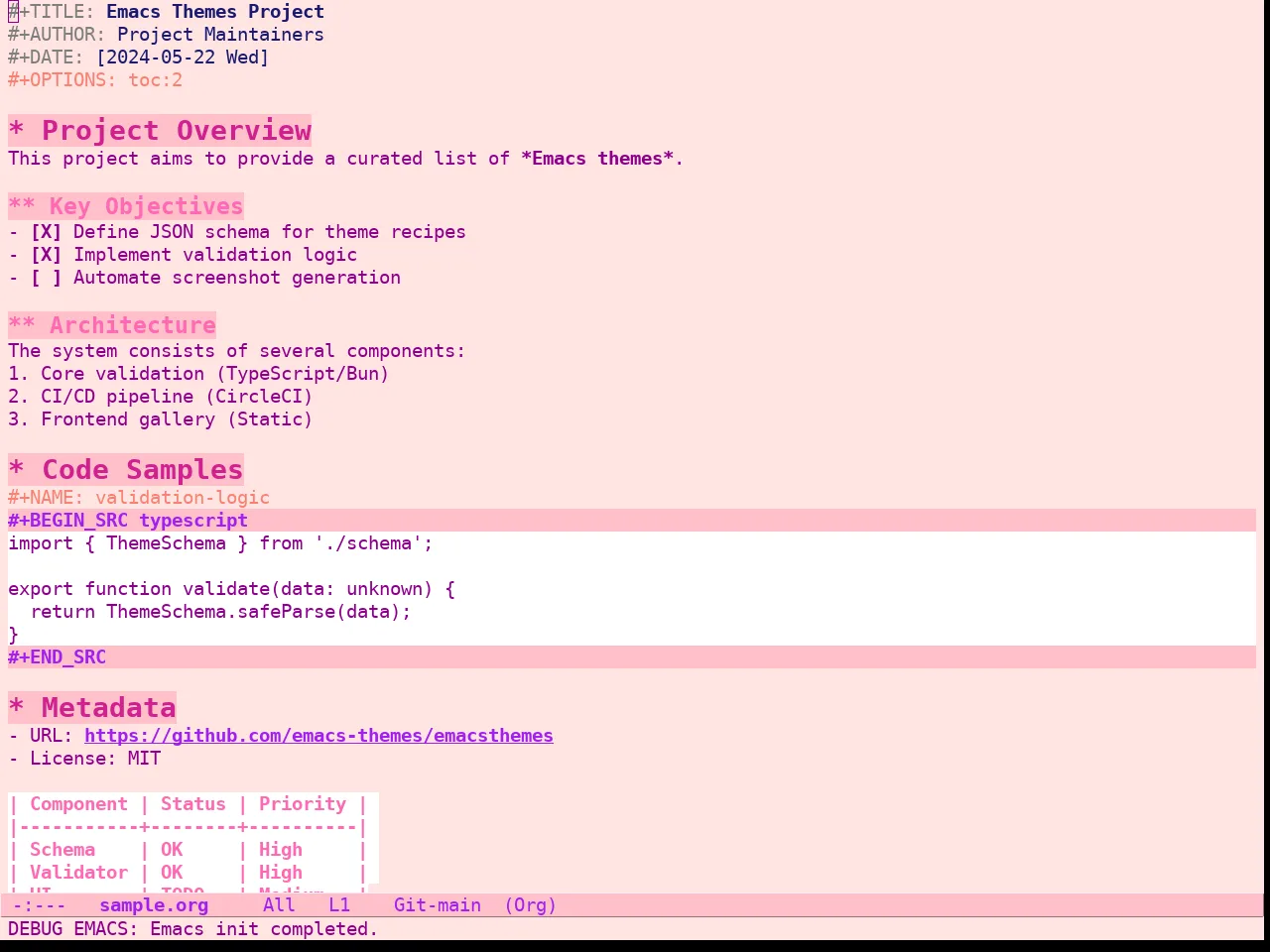The height and width of the screenshot is (952, 1270).
Task: Click the '2. CI/CD pipeline (CircleCI)' item
Action: [161, 397]
